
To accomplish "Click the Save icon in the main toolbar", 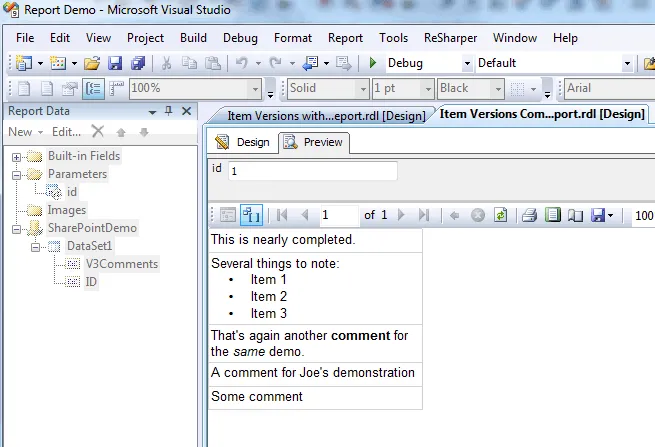I will (x=115, y=63).
